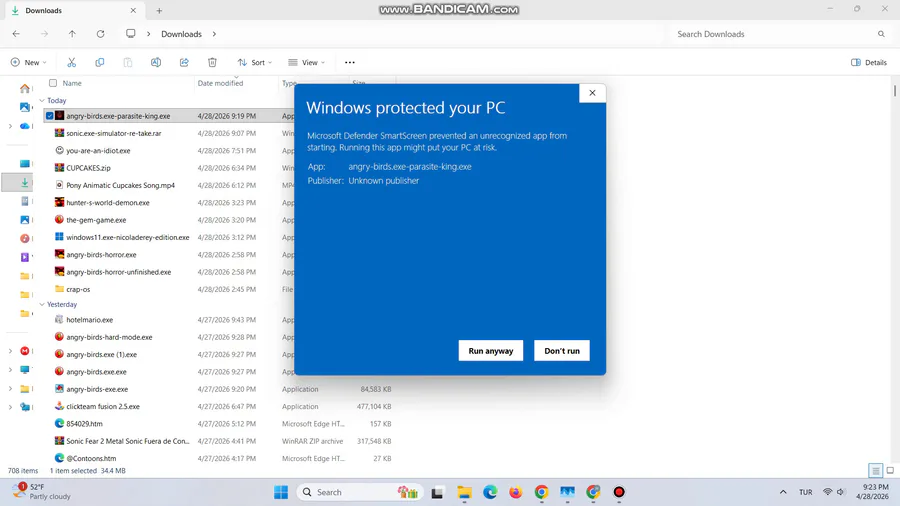Select CUPCAKES.zip file
This screenshot has height=506, width=900.
88,168
